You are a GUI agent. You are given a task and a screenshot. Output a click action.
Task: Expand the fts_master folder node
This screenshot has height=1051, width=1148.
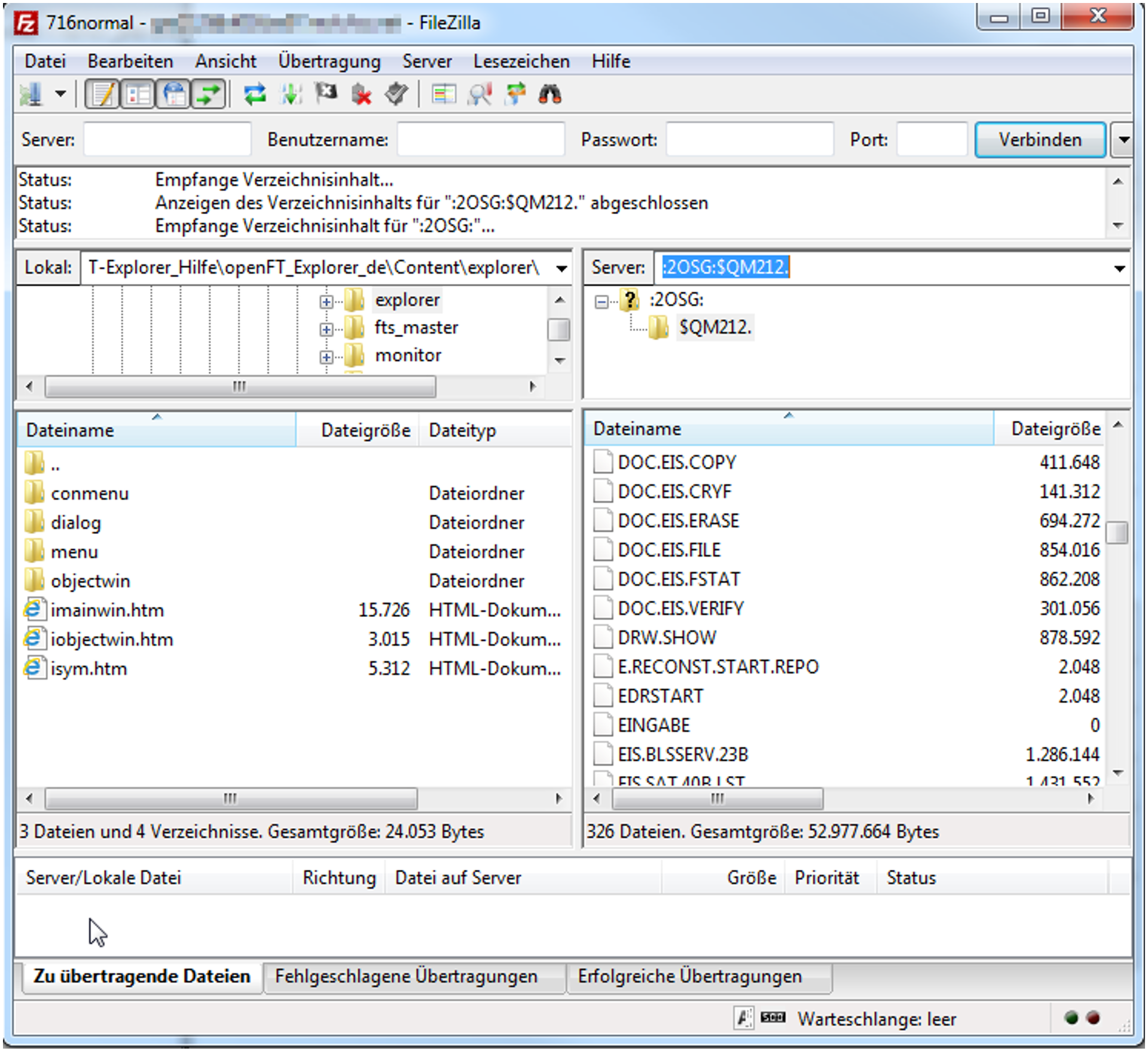326,329
